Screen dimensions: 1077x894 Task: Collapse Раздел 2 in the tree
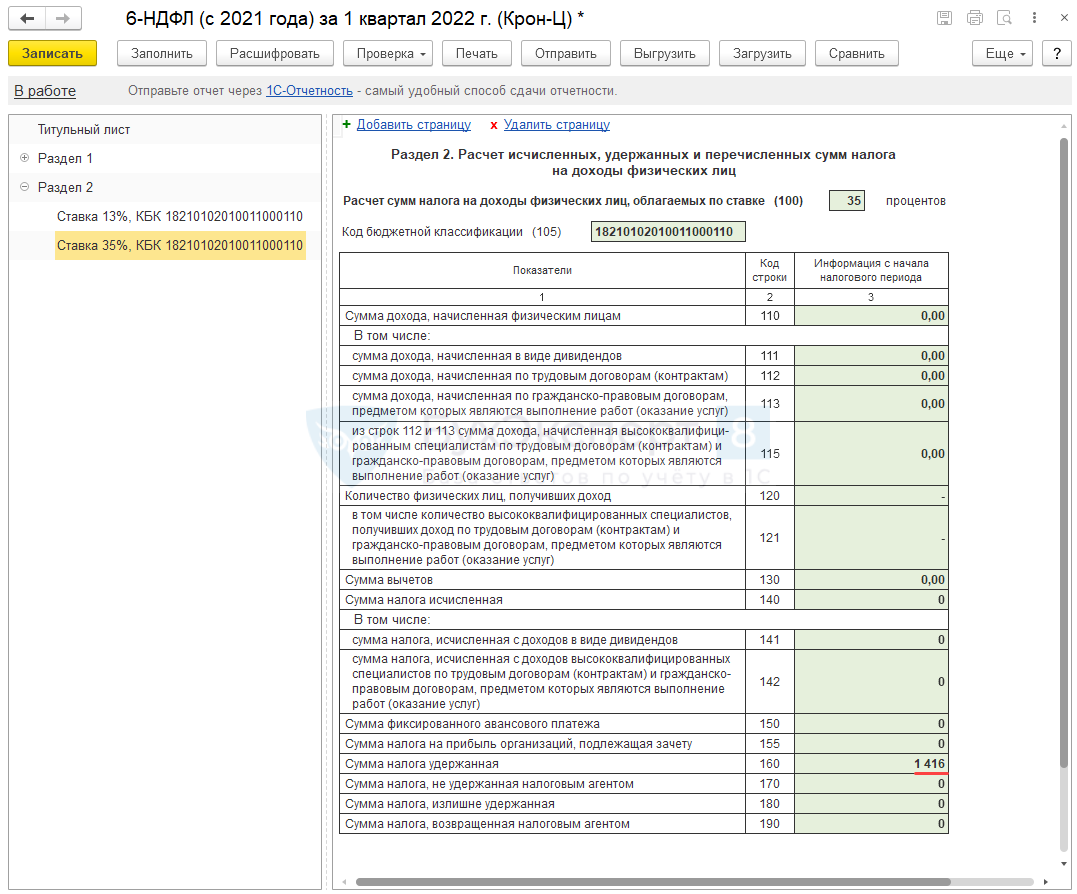coord(24,187)
